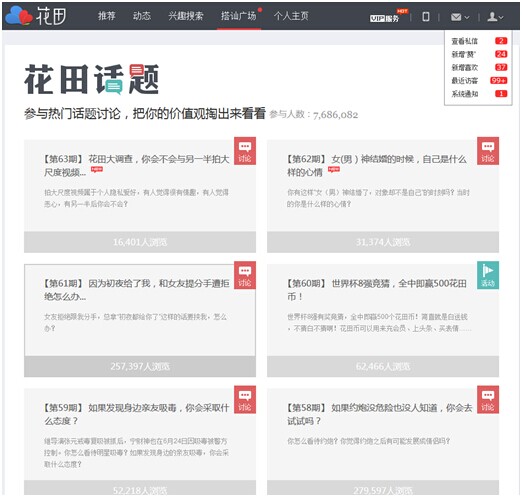The height and width of the screenshot is (497, 522).
Task: Click 62,466人浏览 view count bar
Action: [383, 366]
